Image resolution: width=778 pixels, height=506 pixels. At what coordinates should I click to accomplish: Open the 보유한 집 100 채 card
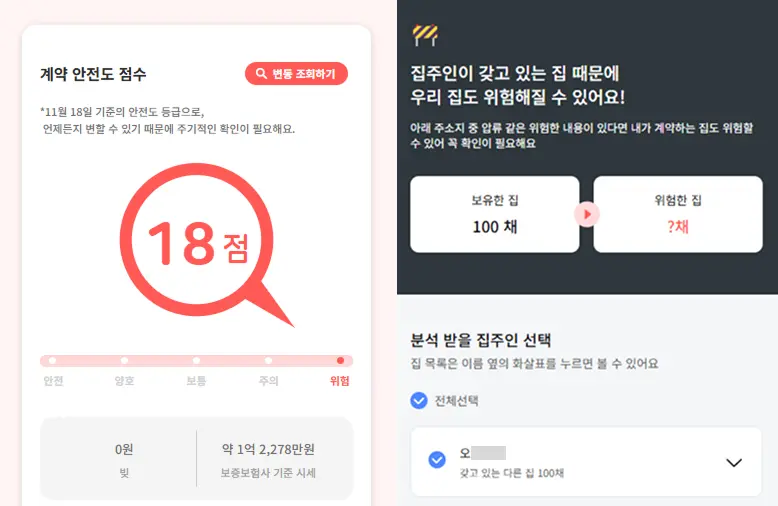495,214
